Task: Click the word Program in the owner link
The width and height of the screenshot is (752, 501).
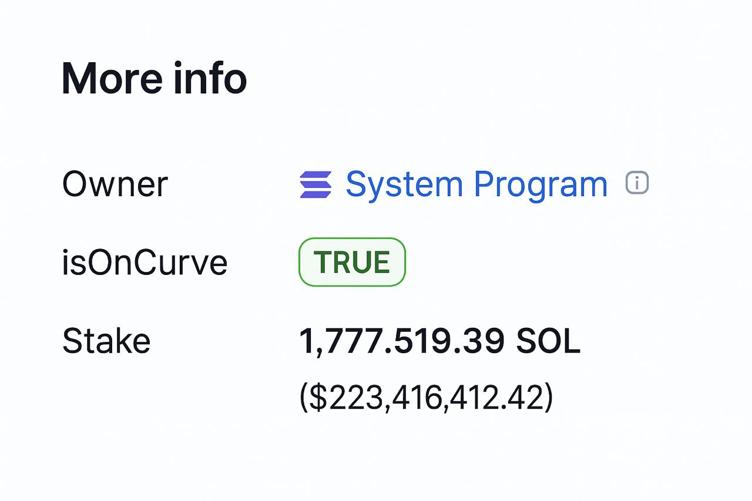Action: 540,186
